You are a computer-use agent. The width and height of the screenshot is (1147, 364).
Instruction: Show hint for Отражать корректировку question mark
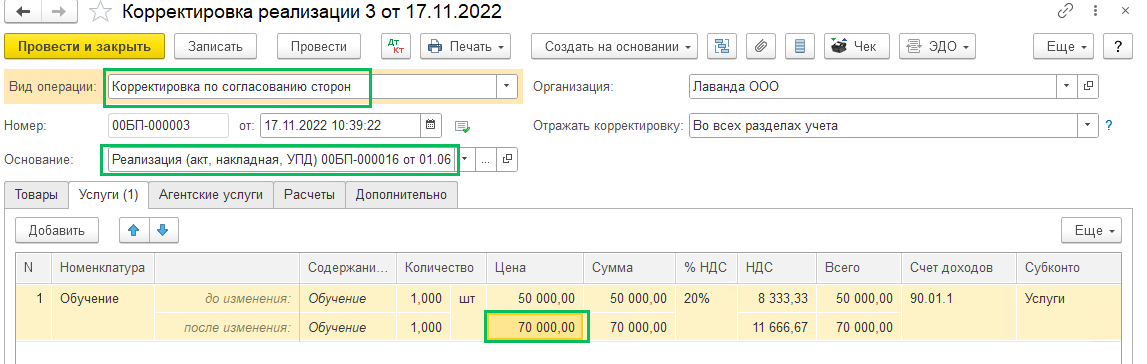pyautogui.click(x=1109, y=126)
